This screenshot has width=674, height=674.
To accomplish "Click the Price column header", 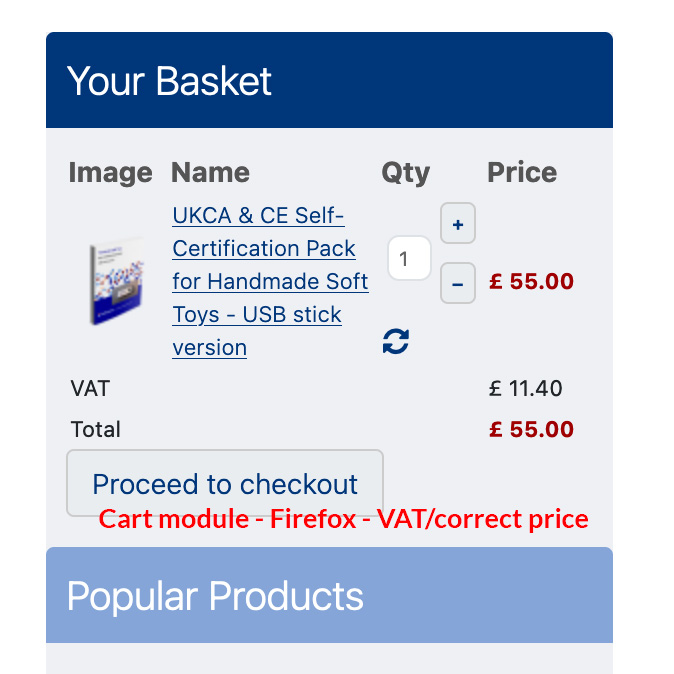I will point(522,172).
